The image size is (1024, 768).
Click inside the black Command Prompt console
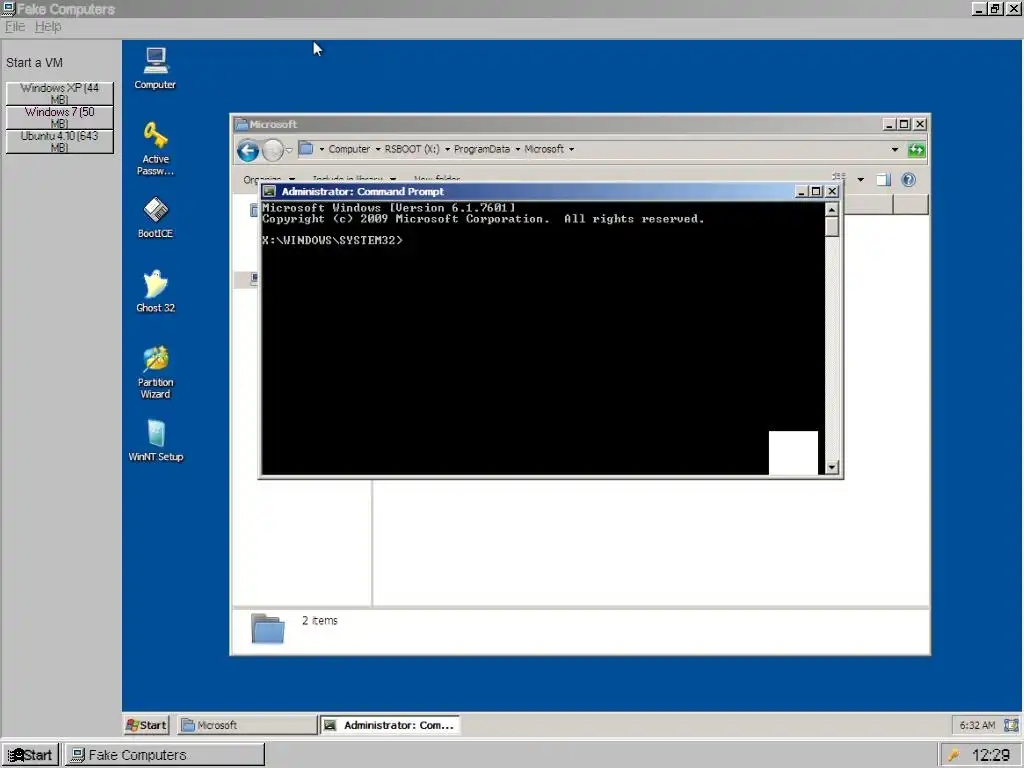tap(543, 338)
